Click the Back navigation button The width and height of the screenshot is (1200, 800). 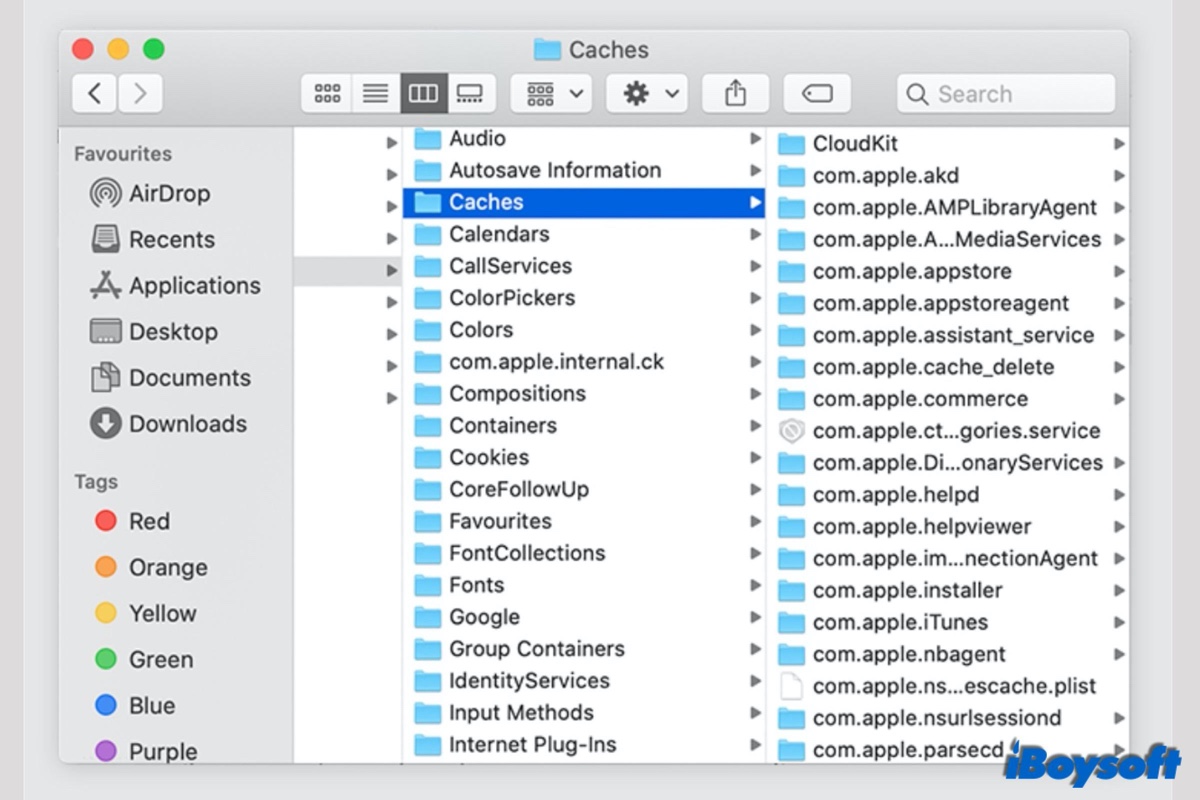(x=93, y=92)
